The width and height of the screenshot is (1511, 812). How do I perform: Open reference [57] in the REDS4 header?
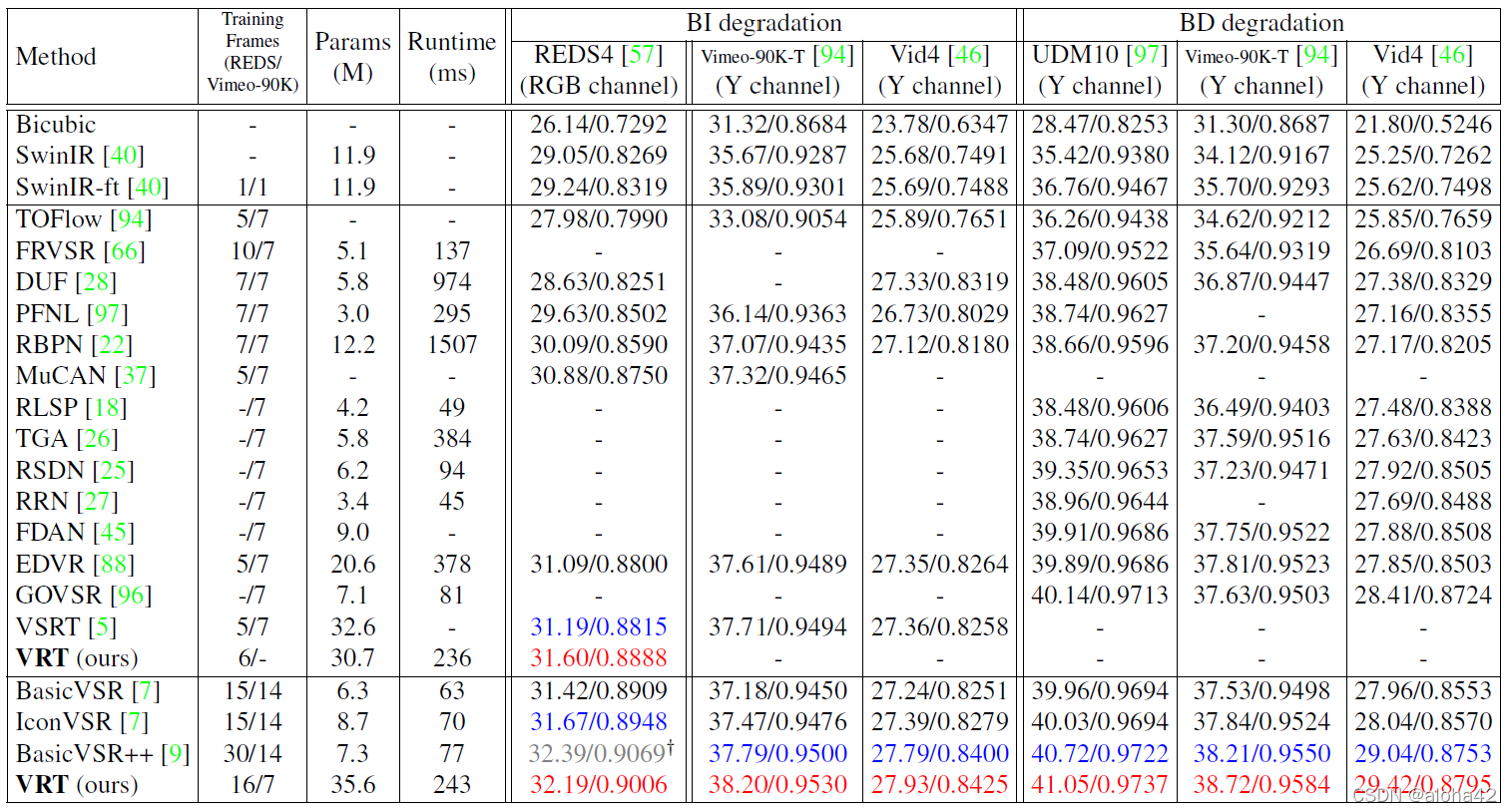point(642,55)
